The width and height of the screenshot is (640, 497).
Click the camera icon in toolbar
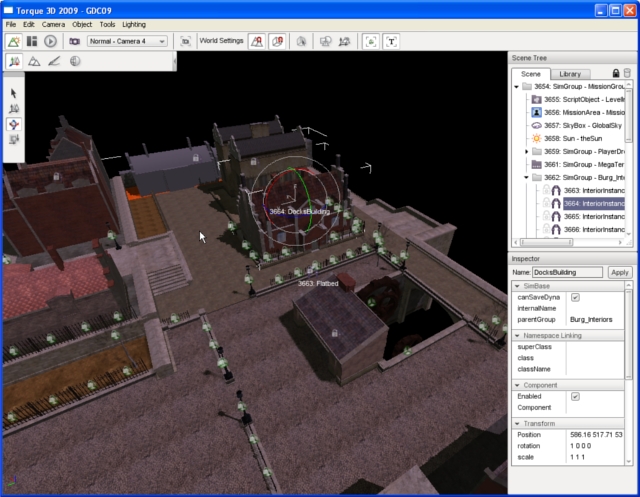74,41
